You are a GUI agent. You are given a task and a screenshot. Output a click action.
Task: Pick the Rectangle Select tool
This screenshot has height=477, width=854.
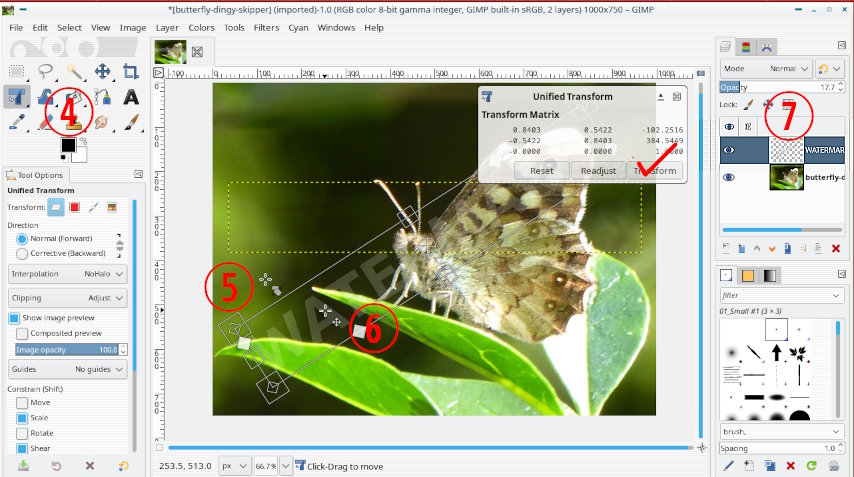pyautogui.click(x=17, y=71)
